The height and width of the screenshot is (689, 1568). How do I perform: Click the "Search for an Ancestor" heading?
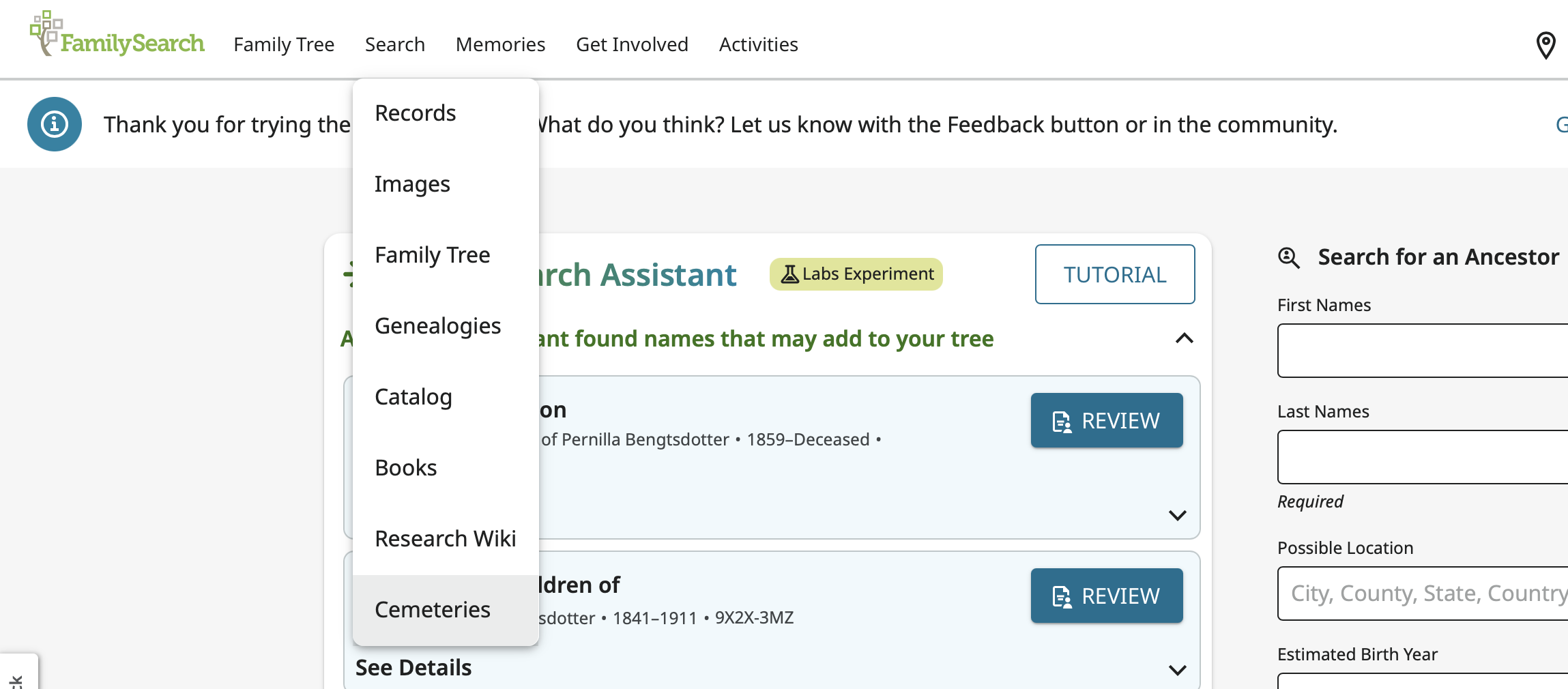(x=1438, y=257)
